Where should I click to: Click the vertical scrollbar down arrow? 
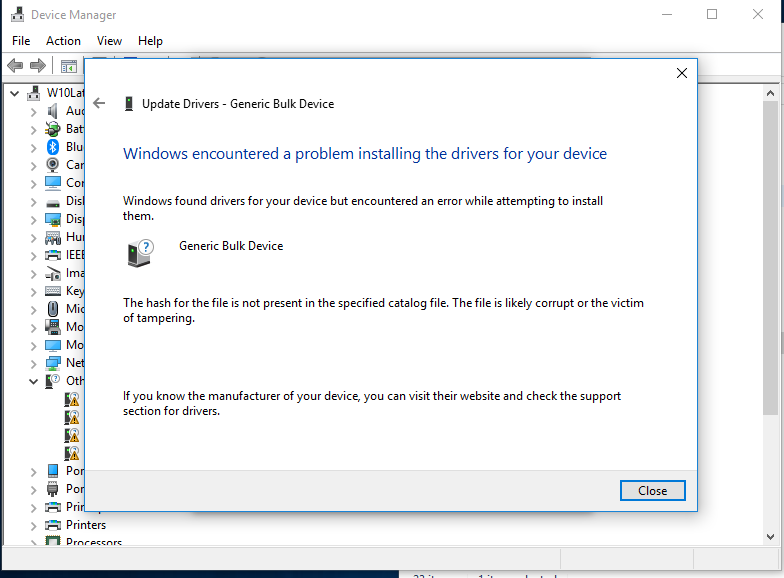point(770,537)
